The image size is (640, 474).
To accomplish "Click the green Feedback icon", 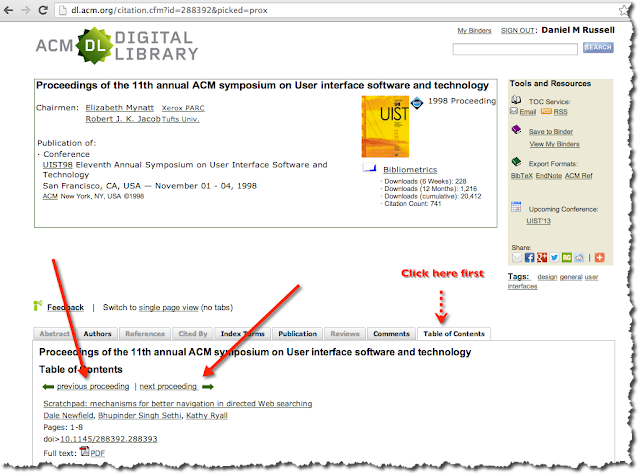I will (38, 305).
